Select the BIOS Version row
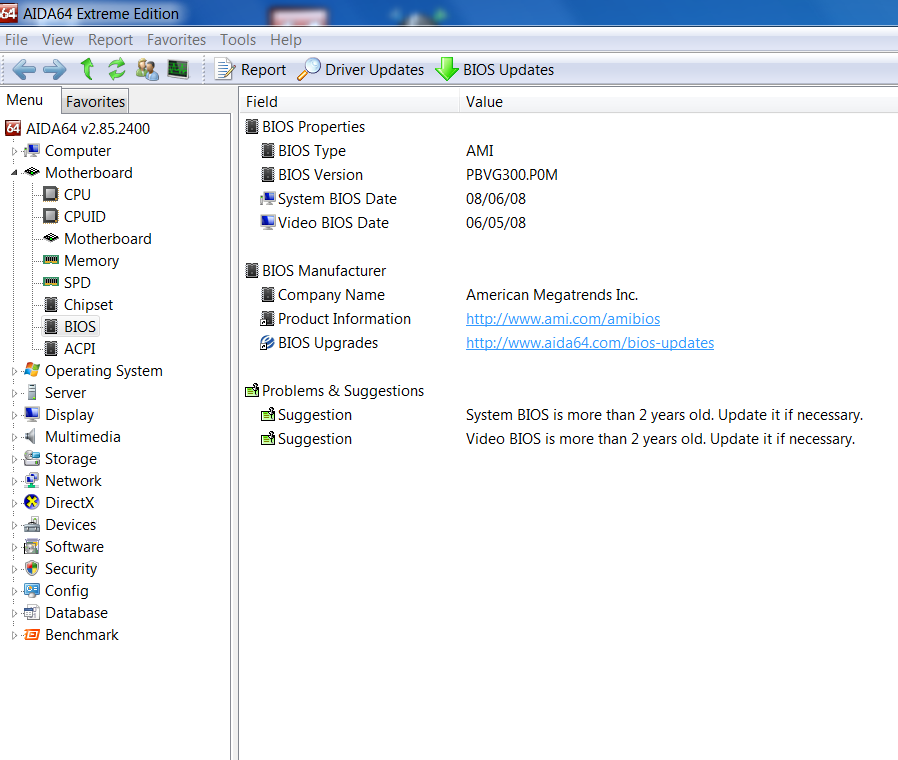The width and height of the screenshot is (898, 760). point(568,175)
